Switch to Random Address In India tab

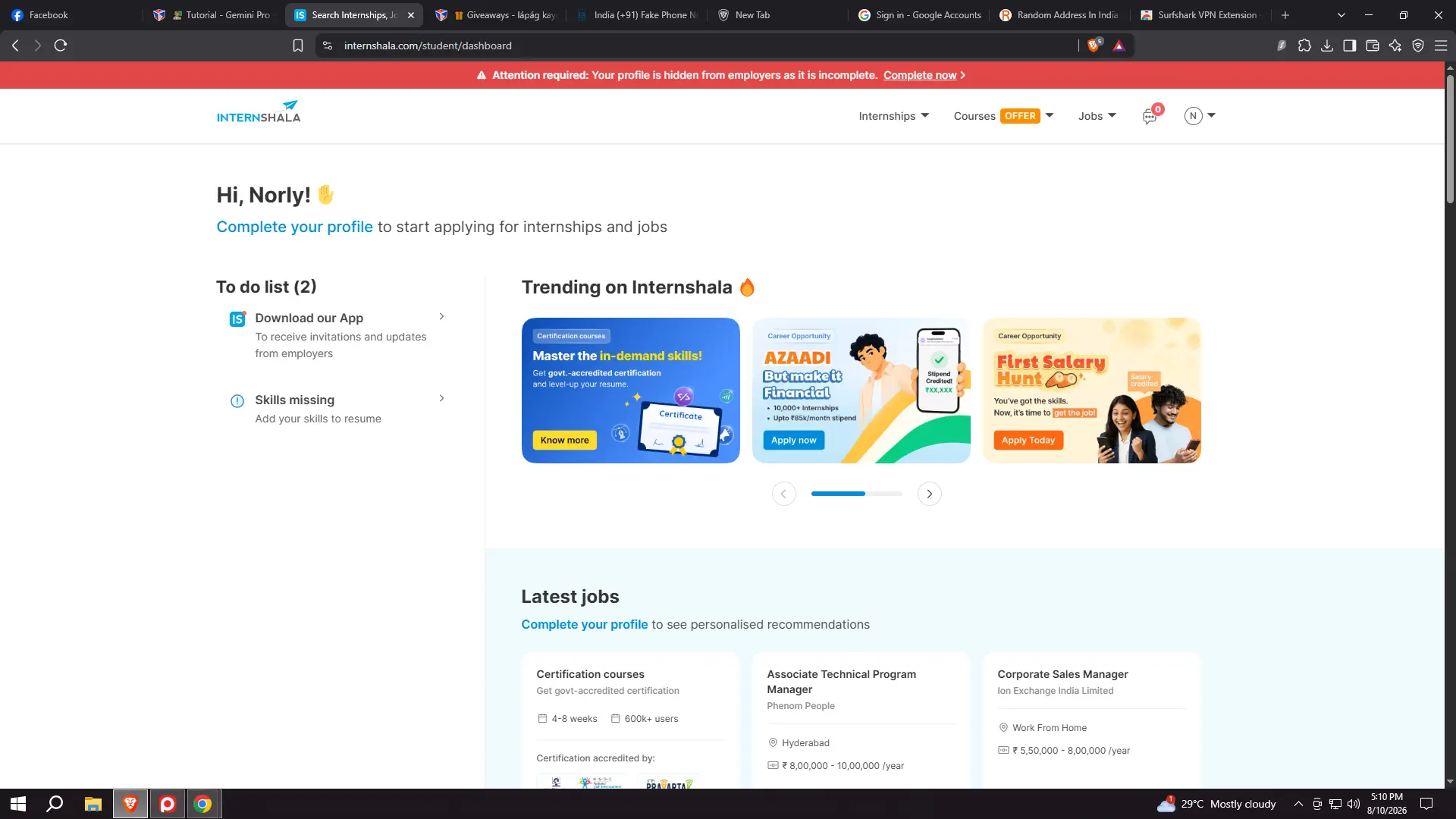[1060, 15]
